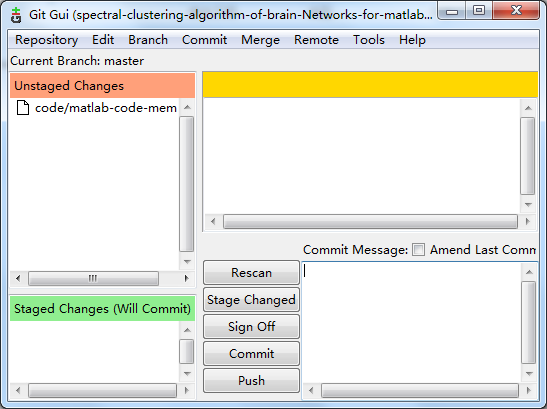The image size is (547, 409).
Task: Click the Stage Changed button
Action: click(x=251, y=300)
